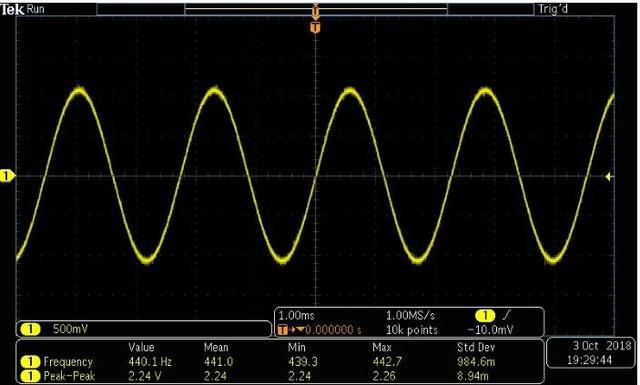Viewport: 640px width, 385px height.
Task: Click the Peak-Peak max 2.26
Action: tap(384, 376)
